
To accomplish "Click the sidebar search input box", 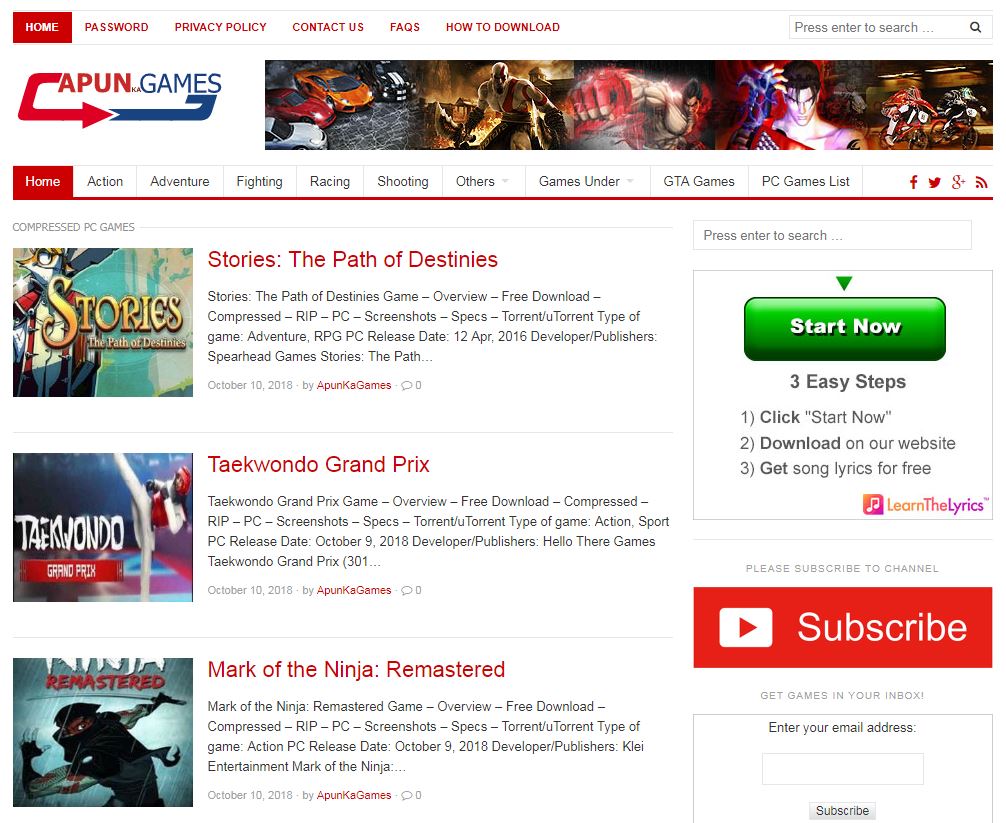I will point(831,235).
